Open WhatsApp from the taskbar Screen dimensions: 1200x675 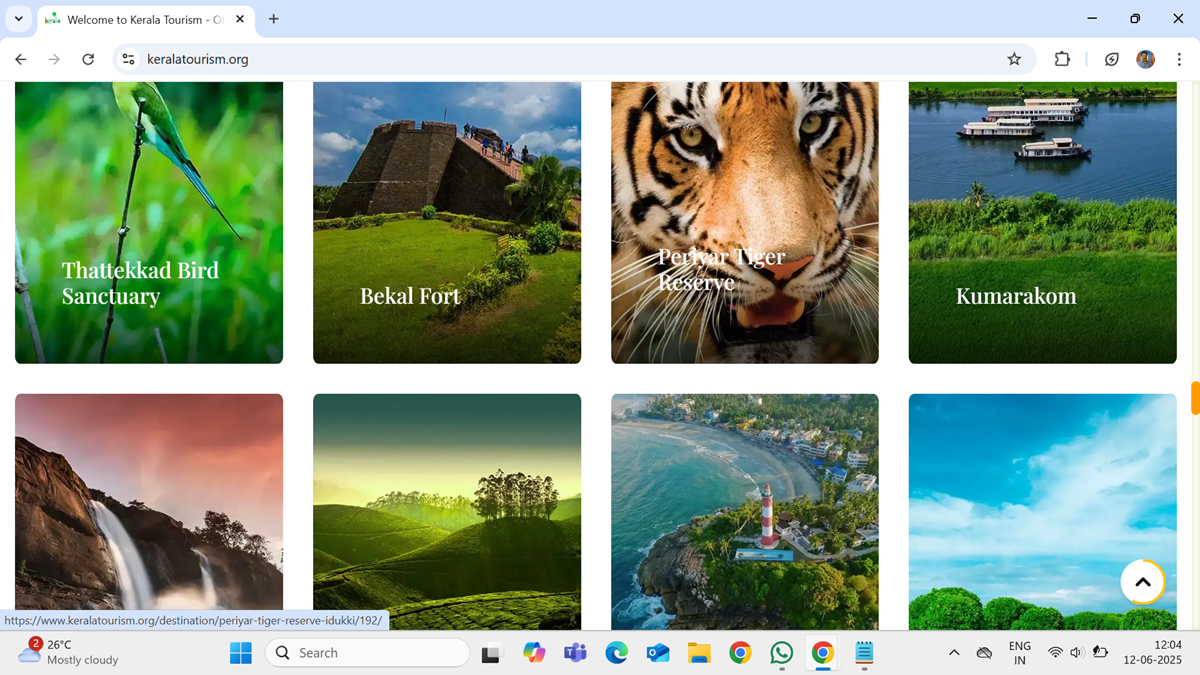click(x=781, y=653)
